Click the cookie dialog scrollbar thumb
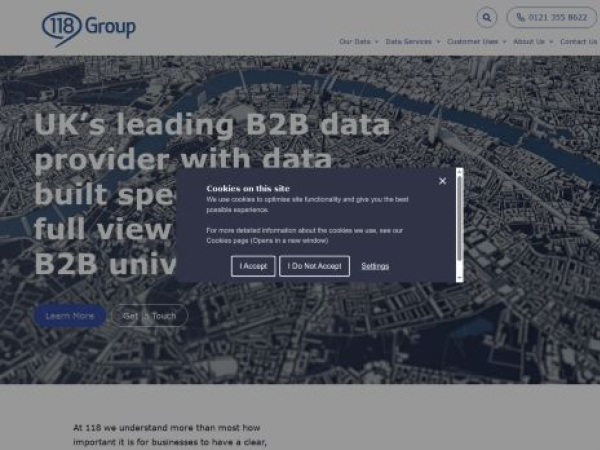The image size is (600, 450). point(459,219)
